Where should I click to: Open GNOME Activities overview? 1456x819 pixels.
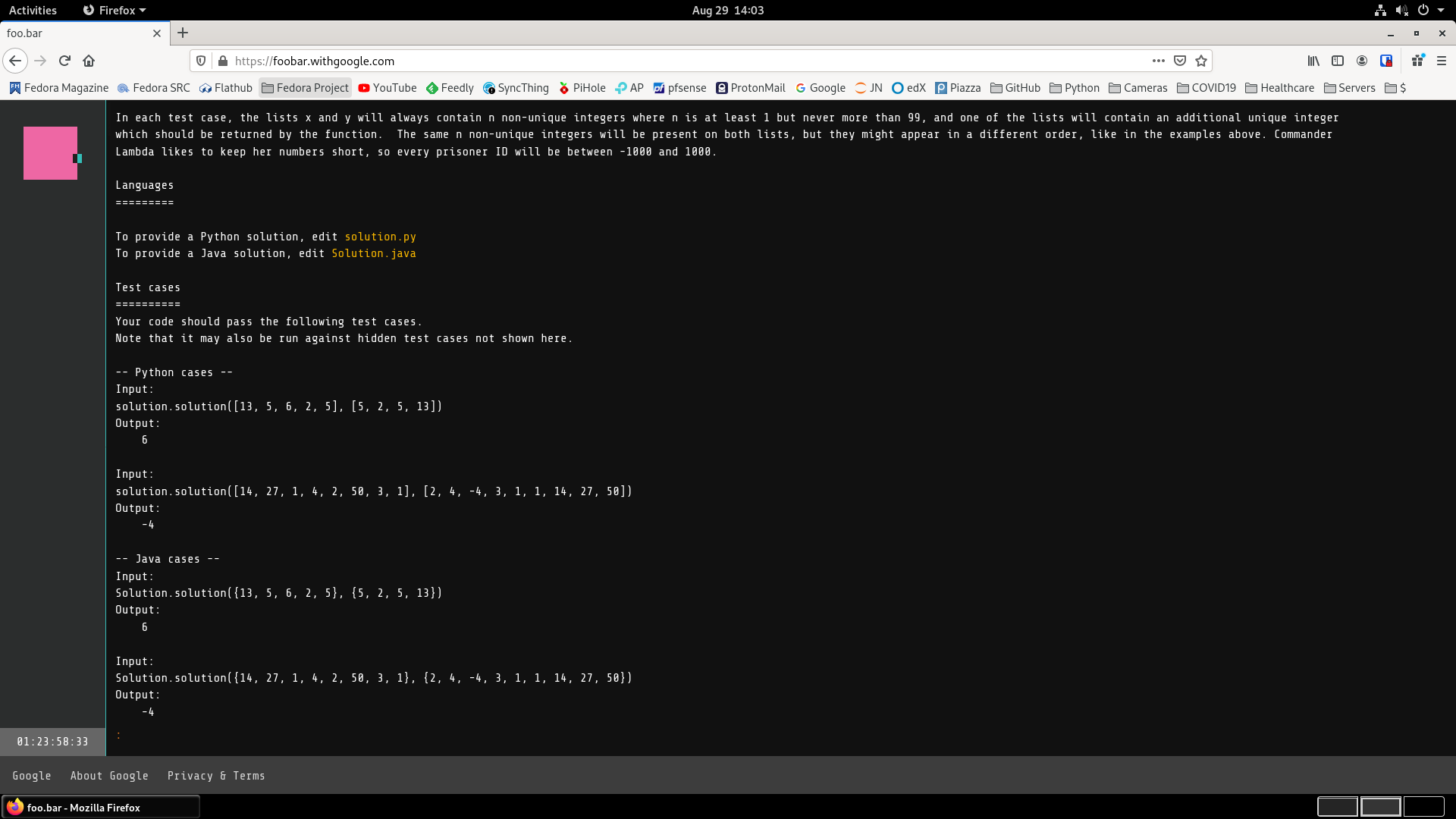33,10
